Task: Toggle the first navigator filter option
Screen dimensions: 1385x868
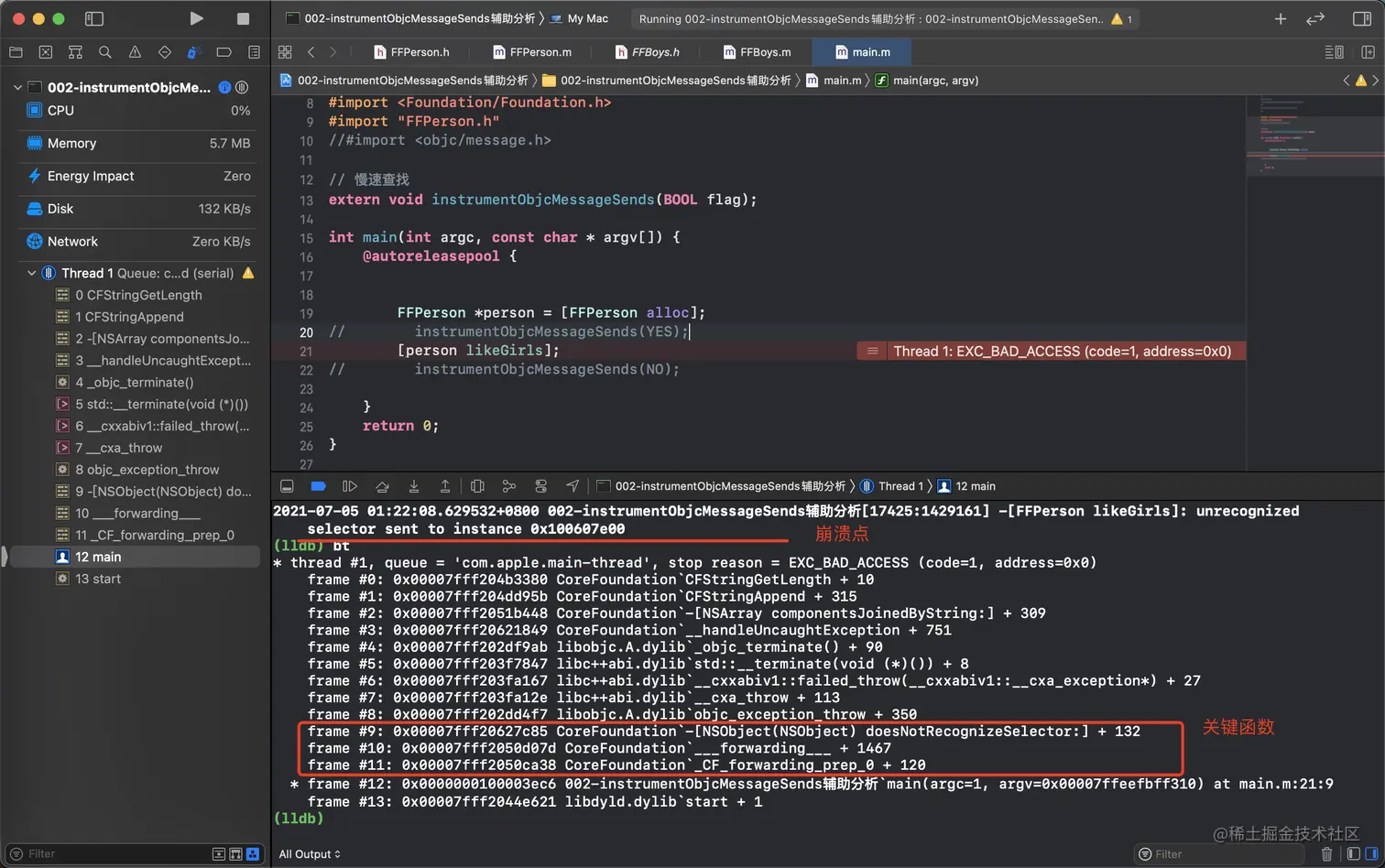Action: (219, 854)
